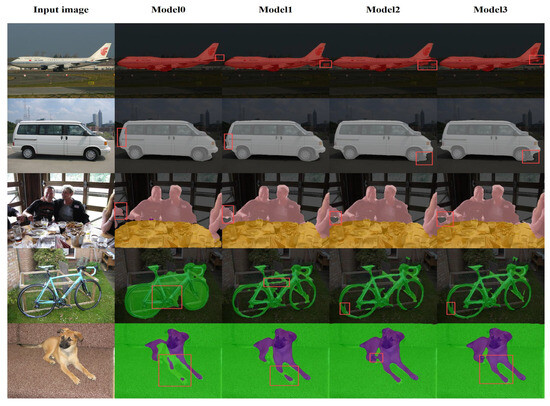Viewport: 550px width, 406px height.
Task: Select the white van input image
Action: (61, 135)
